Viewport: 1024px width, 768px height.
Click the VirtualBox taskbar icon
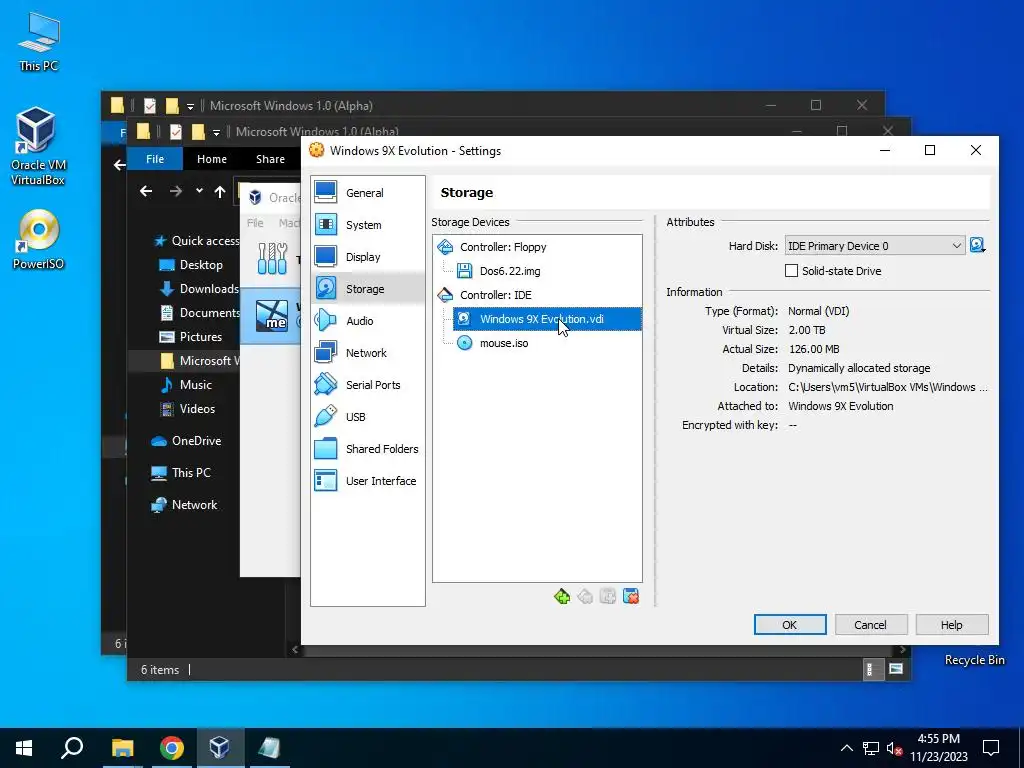click(219, 748)
